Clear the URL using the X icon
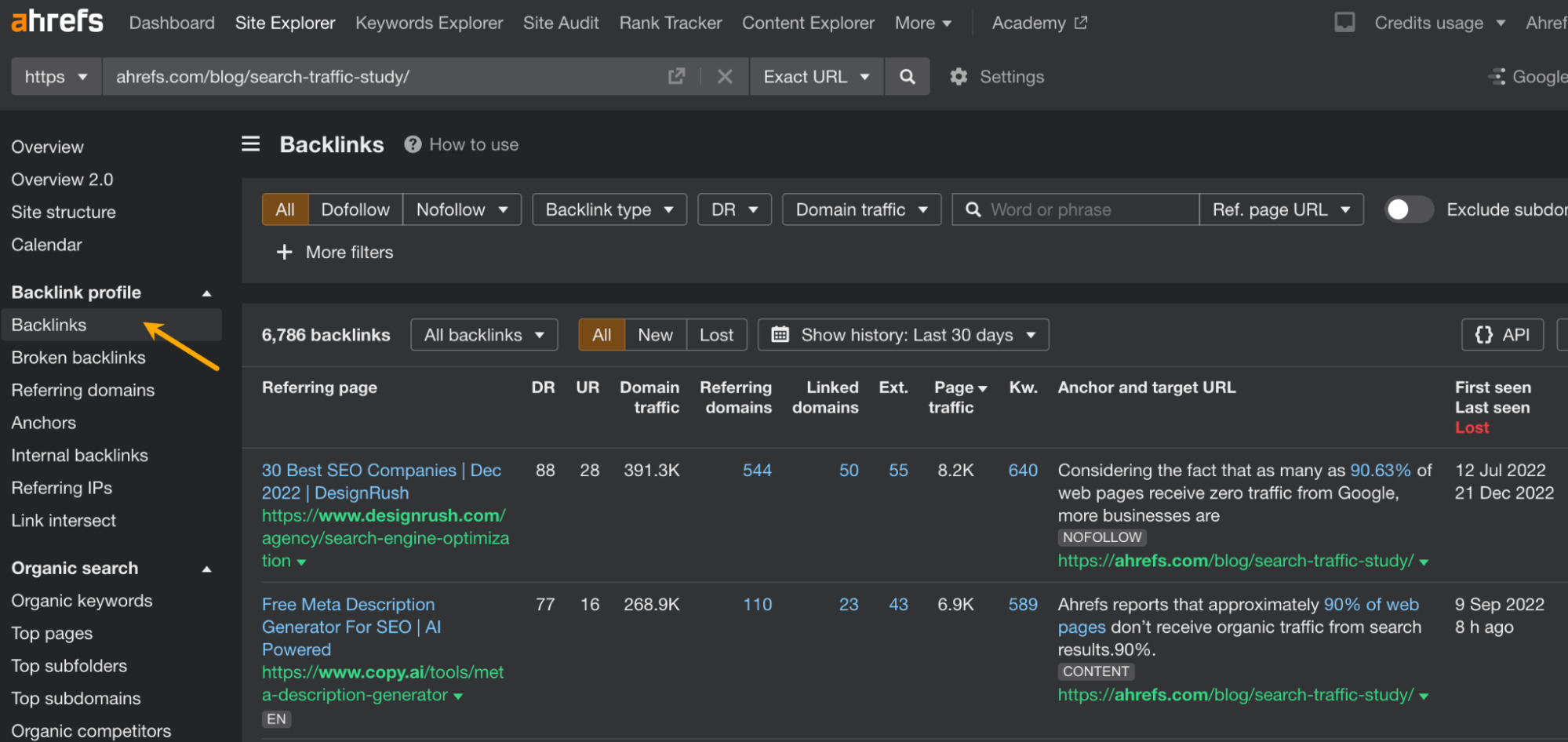 tap(724, 76)
